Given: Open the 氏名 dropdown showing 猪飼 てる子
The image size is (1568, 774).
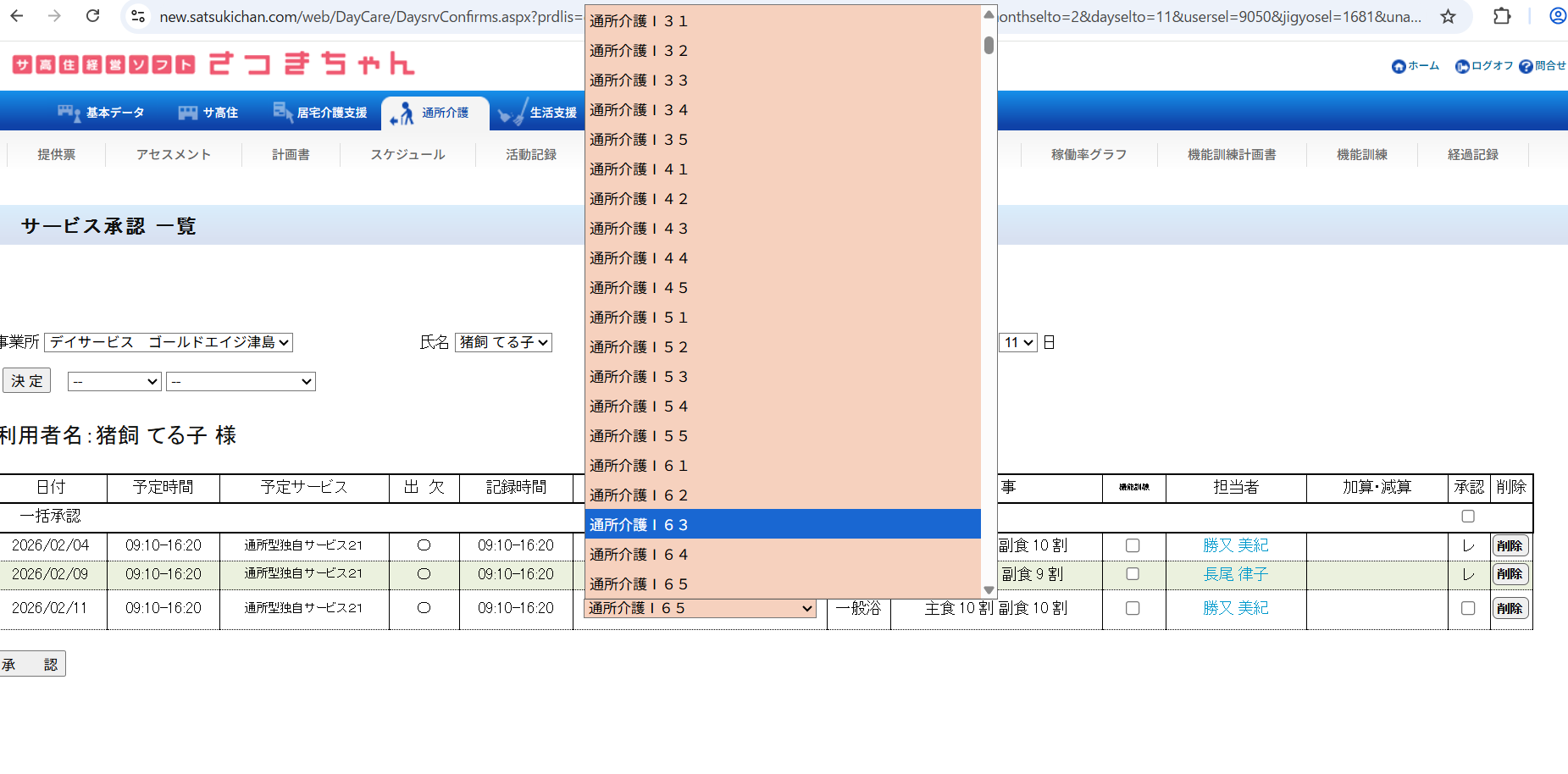Looking at the screenshot, I should (503, 342).
